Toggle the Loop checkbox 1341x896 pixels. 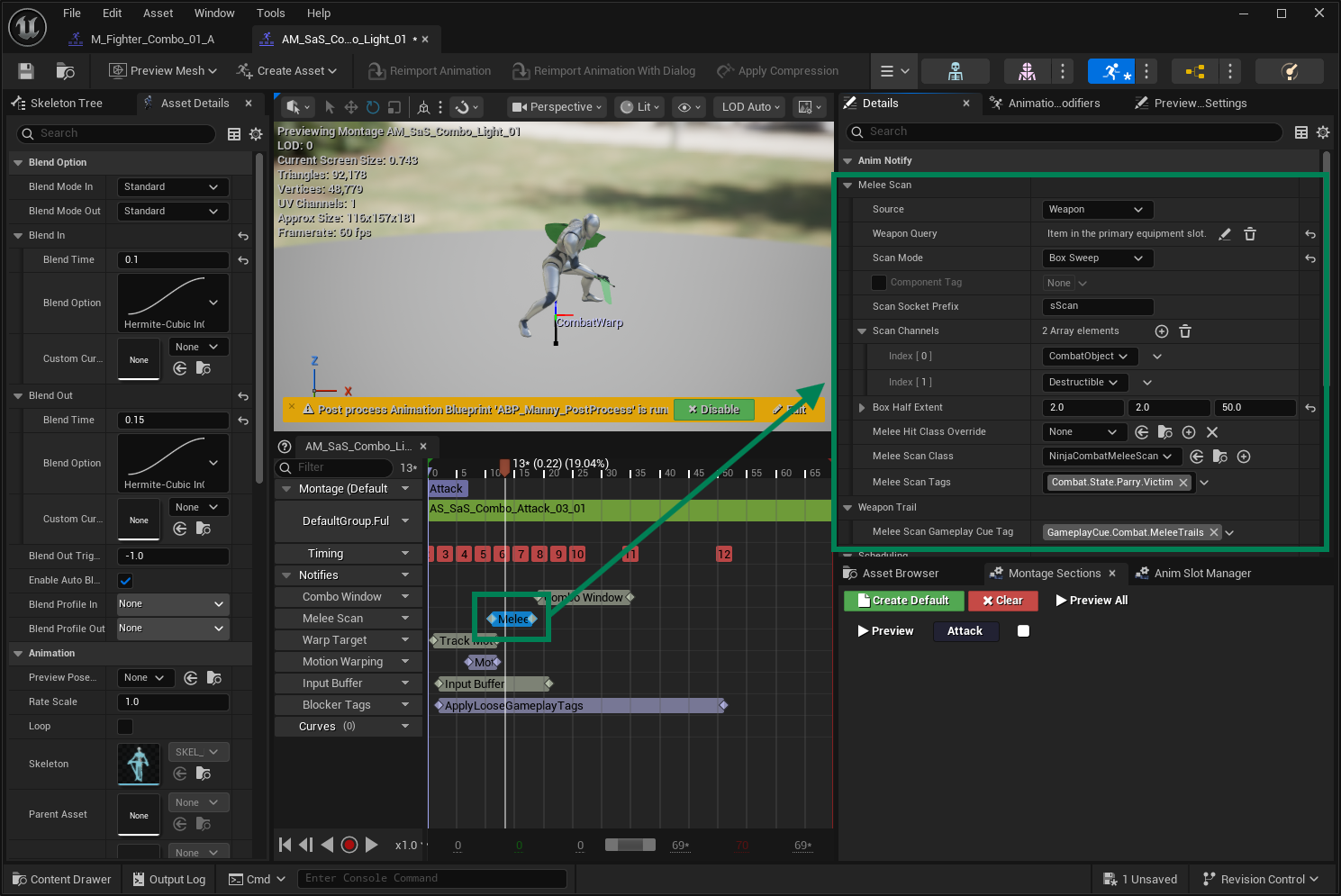pyautogui.click(x=125, y=727)
